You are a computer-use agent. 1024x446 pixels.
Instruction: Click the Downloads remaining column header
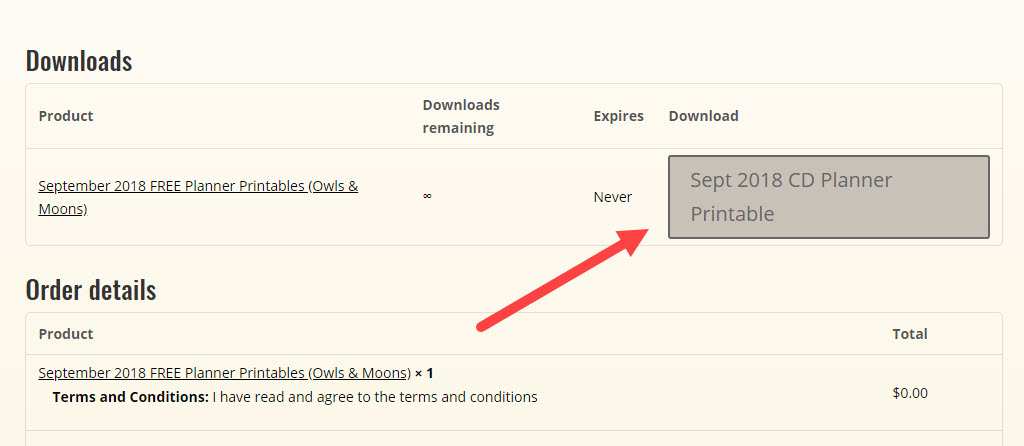[x=461, y=116]
